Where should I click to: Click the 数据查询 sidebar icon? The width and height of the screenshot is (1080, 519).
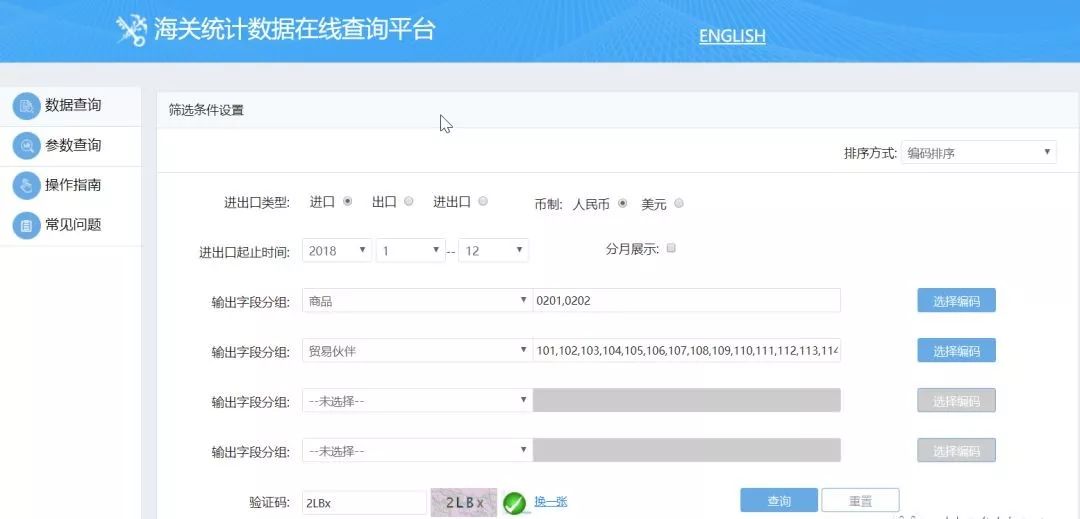click(27, 106)
